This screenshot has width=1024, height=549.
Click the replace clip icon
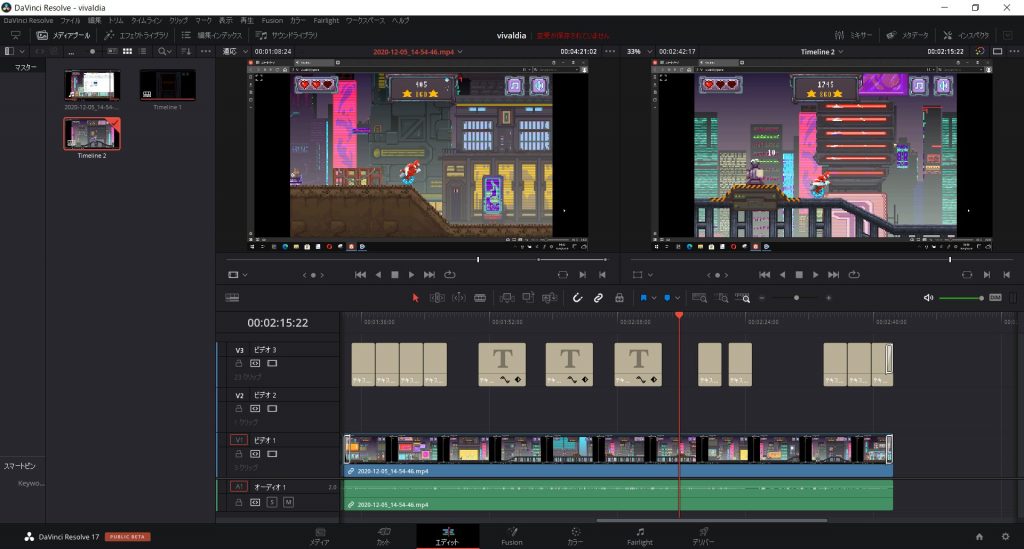pos(550,298)
